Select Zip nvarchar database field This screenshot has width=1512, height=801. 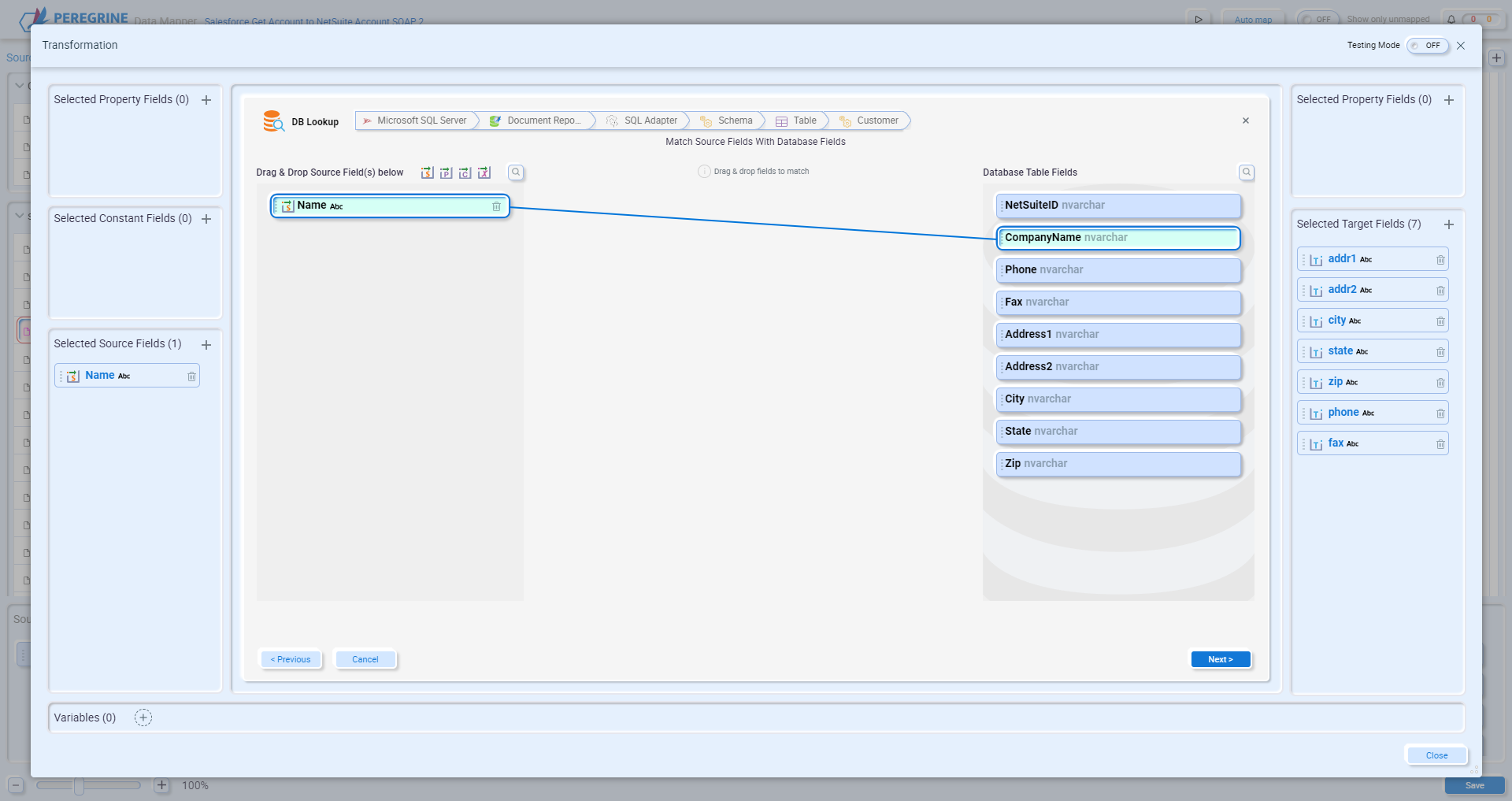click(1118, 464)
